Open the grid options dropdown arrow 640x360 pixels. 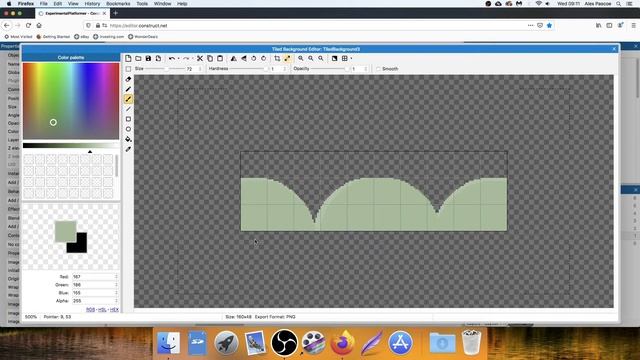(x=351, y=58)
